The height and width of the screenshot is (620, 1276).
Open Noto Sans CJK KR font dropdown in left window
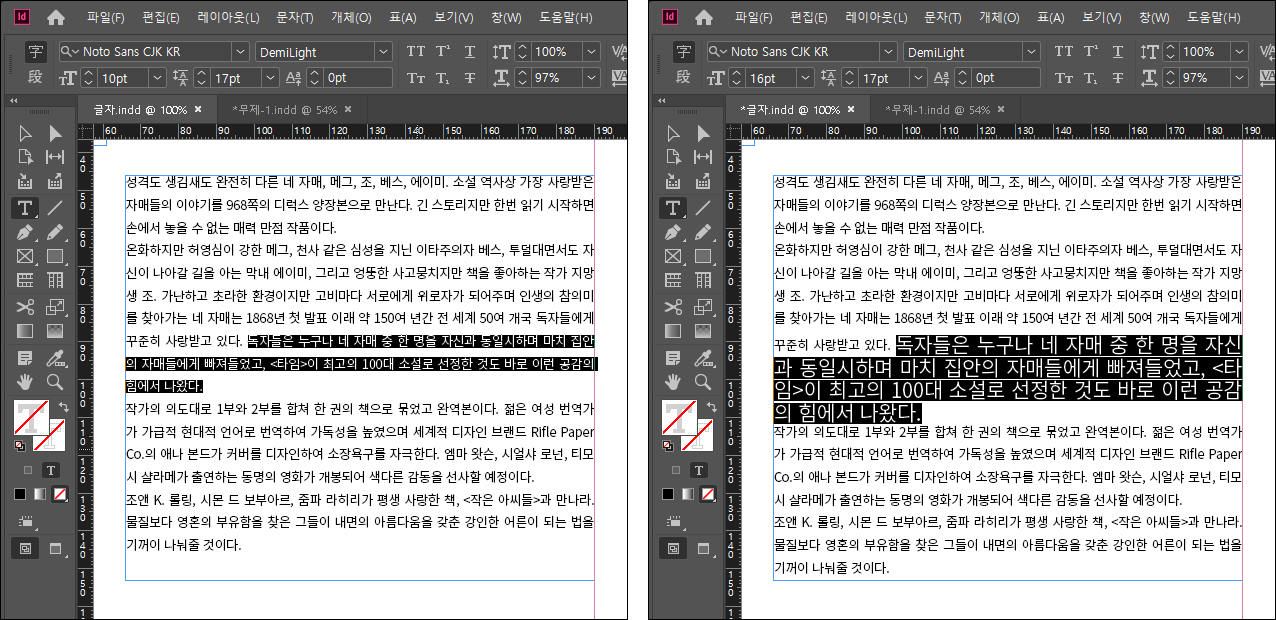(240, 52)
